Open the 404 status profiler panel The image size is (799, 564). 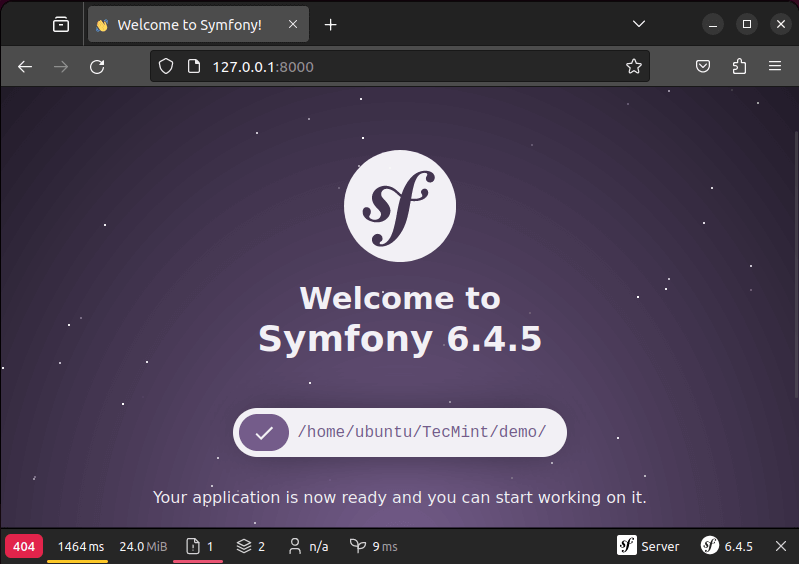pyautogui.click(x=24, y=546)
